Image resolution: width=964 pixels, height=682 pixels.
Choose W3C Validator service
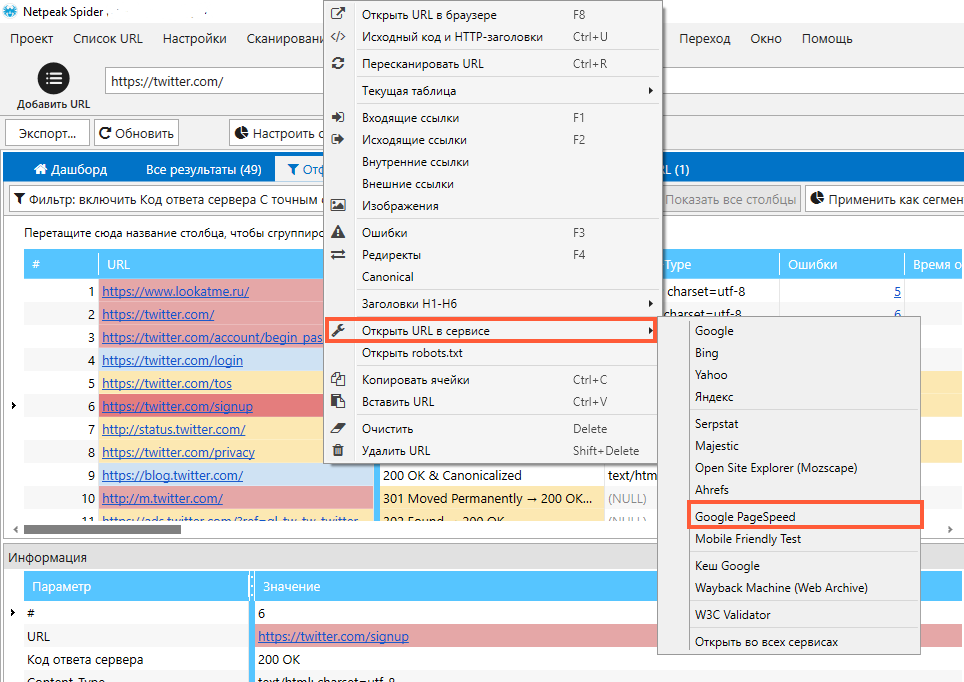(732, 615)
